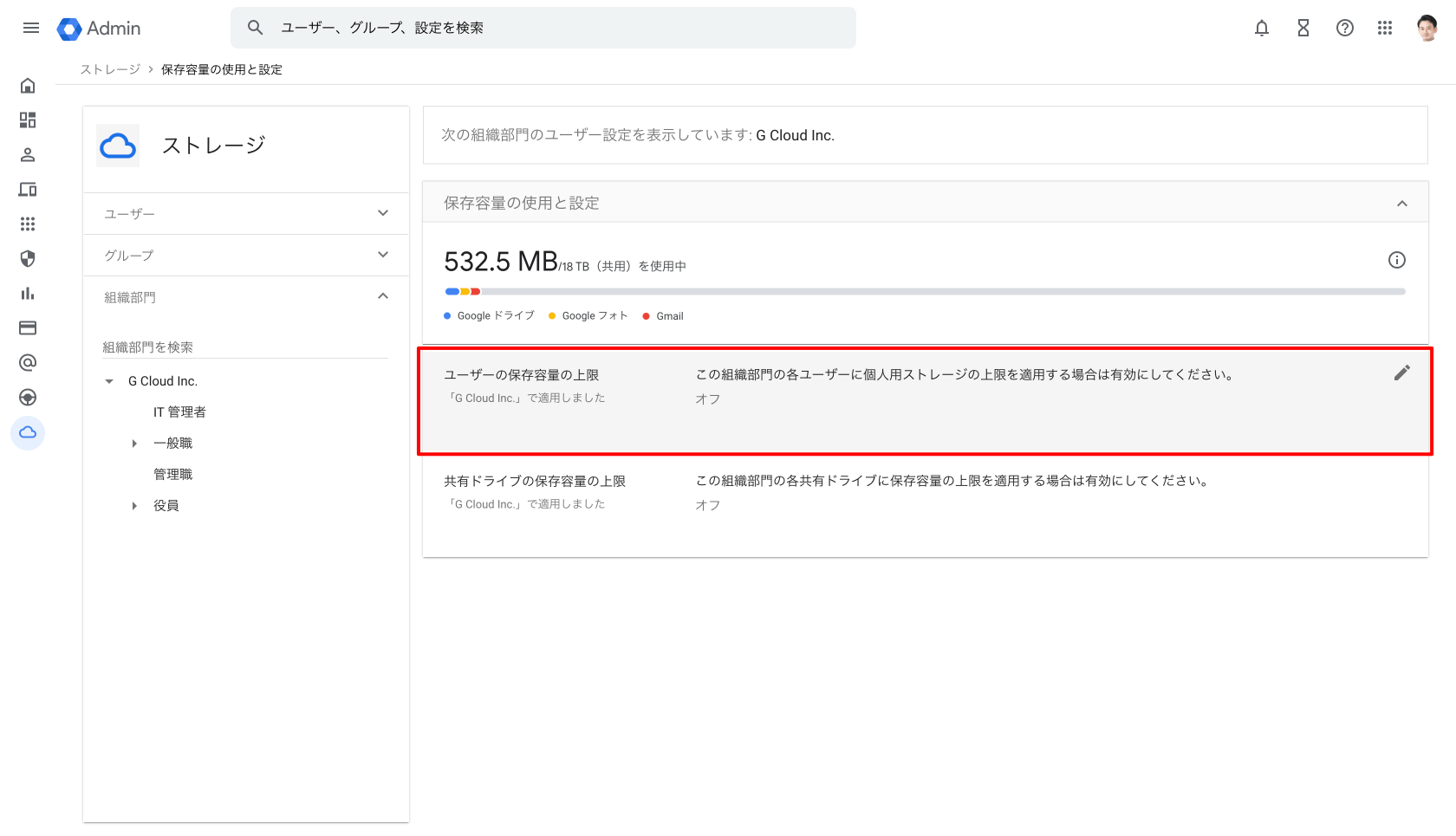Open the help question mark icon

pos(1345,28)
